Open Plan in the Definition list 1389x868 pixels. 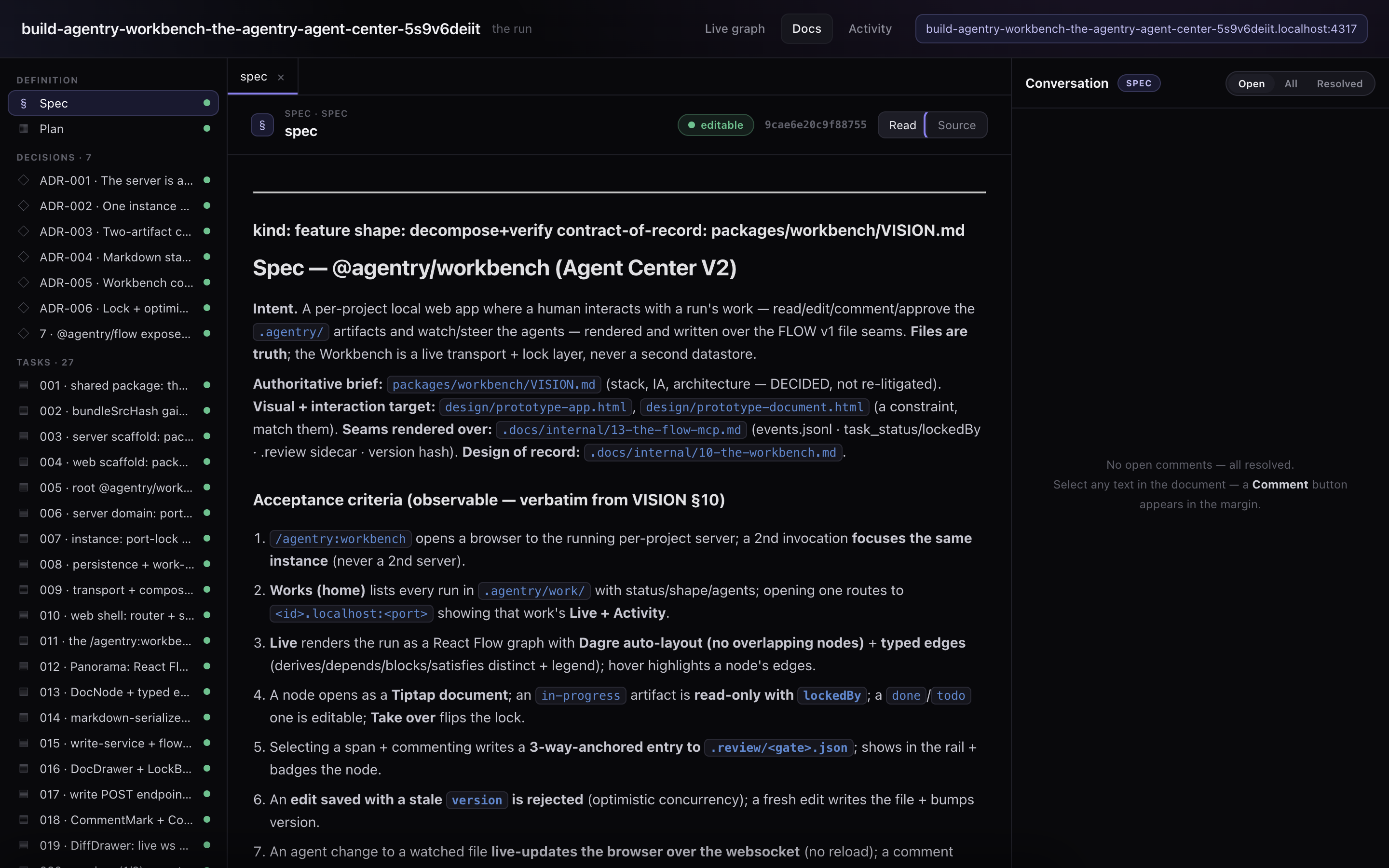[x=113, y=129]
